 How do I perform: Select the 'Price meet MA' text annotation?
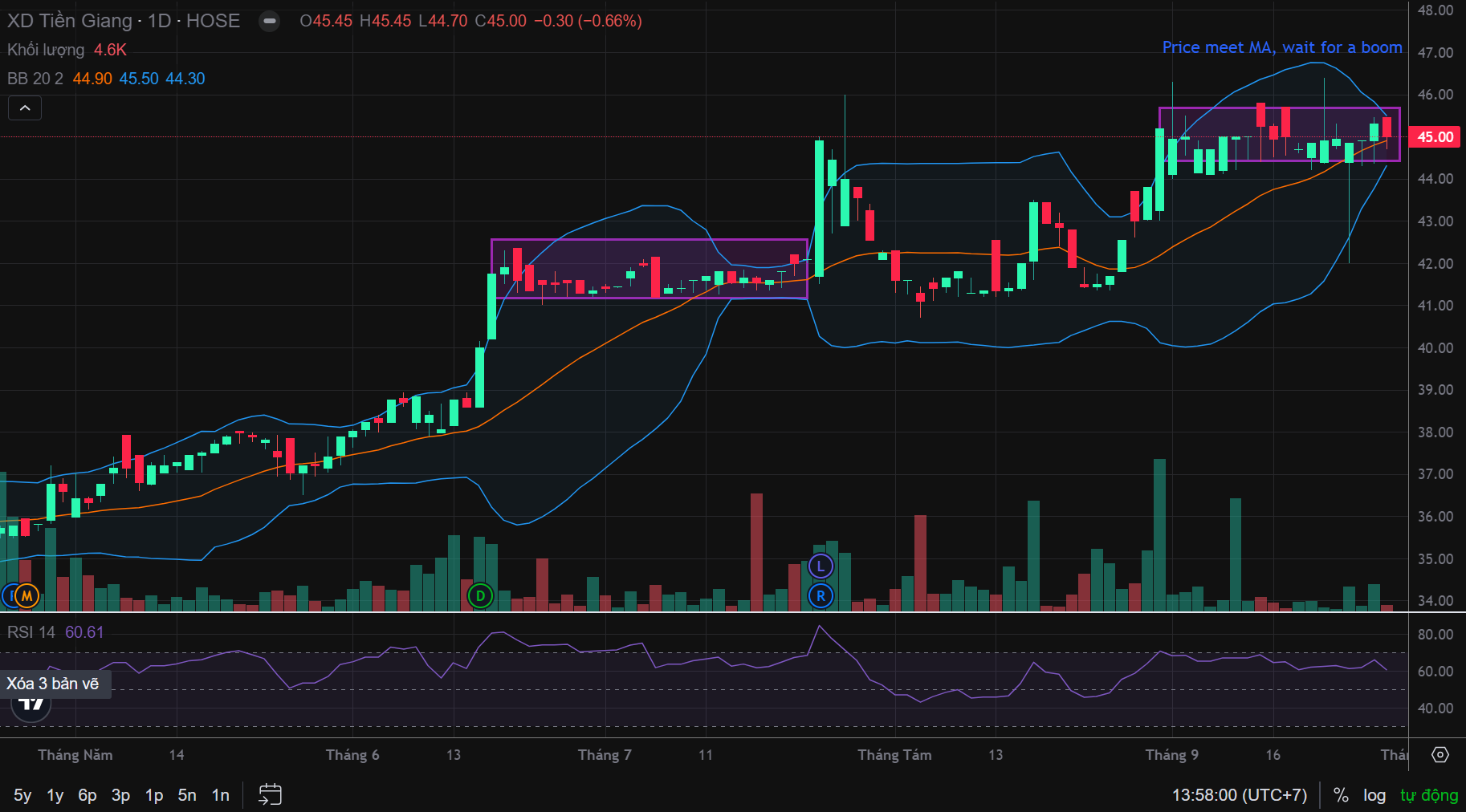[x=1282, y=47]
